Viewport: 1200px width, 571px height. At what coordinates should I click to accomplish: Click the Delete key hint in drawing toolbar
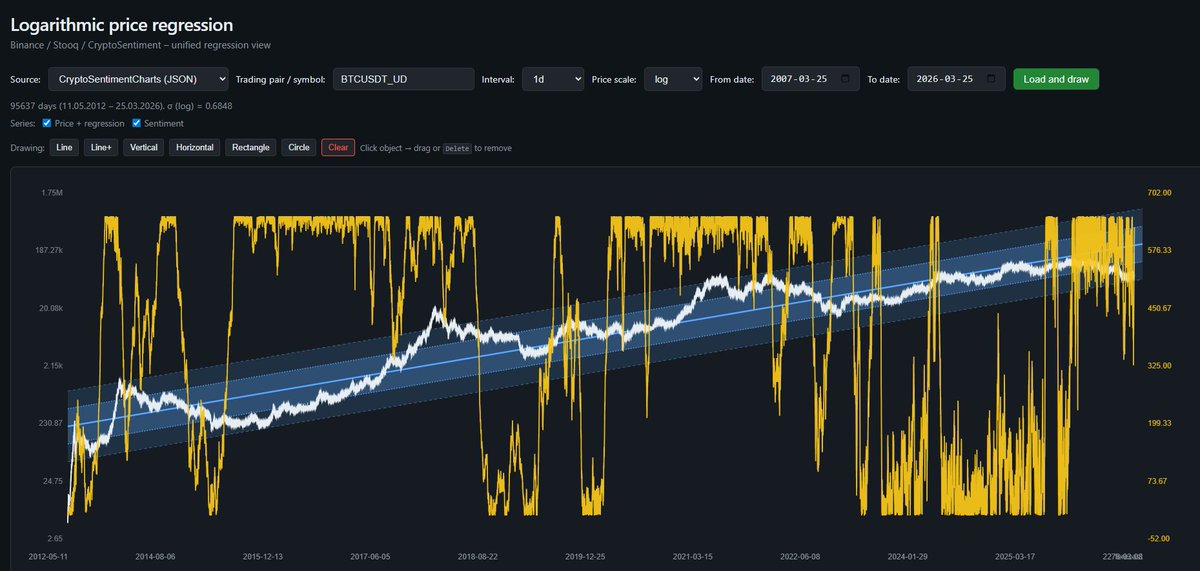pos(457,147)
